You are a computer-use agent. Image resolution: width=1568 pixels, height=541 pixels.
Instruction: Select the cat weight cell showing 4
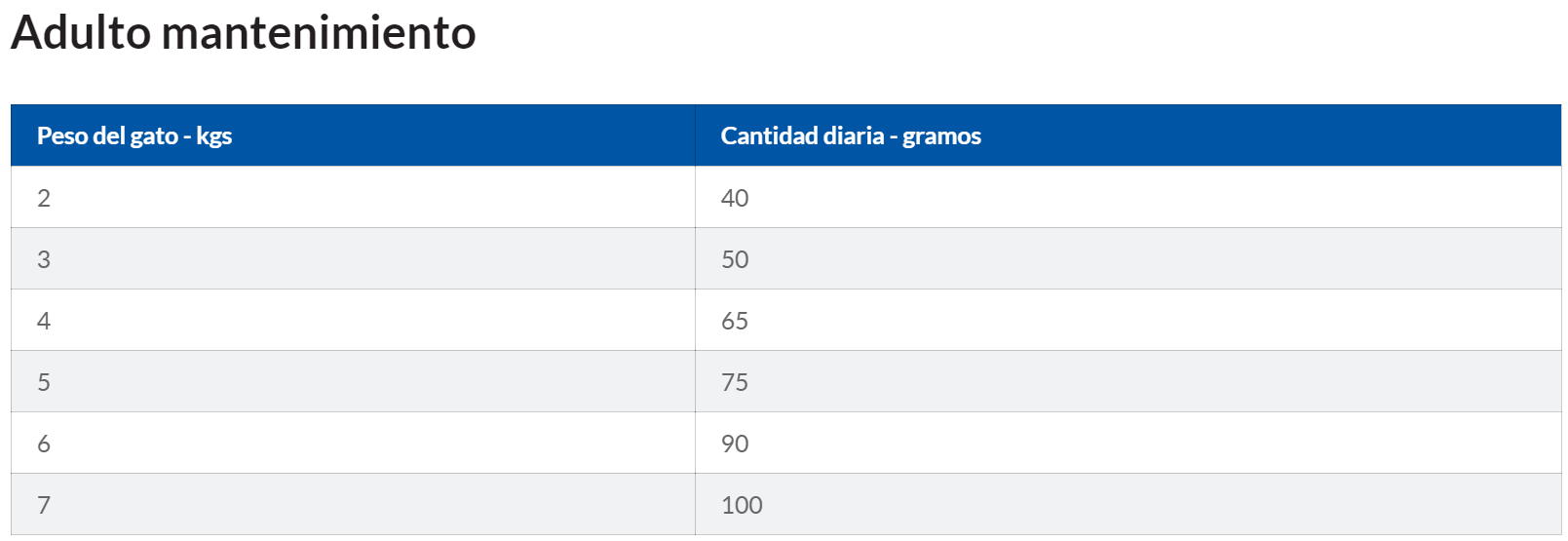44,321
